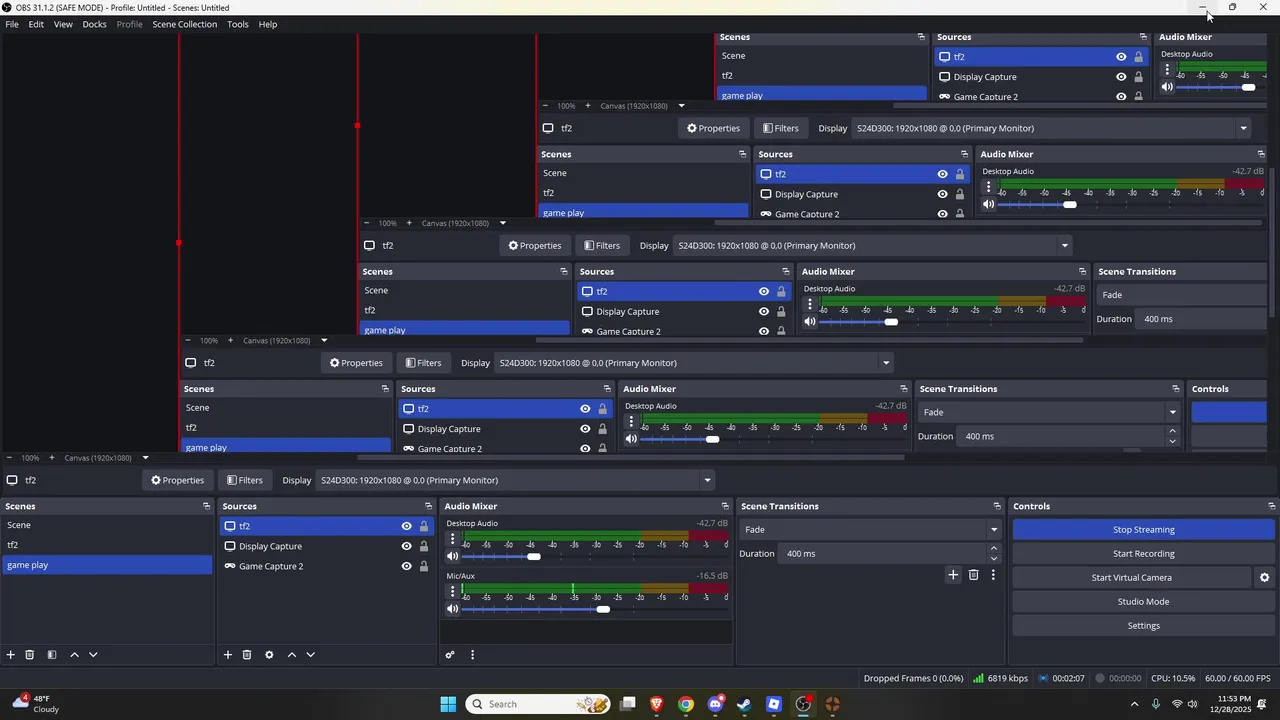Open Discord from the taskbar
Viewport: 1280px width, 720px height.
click(x=715, y=704)
